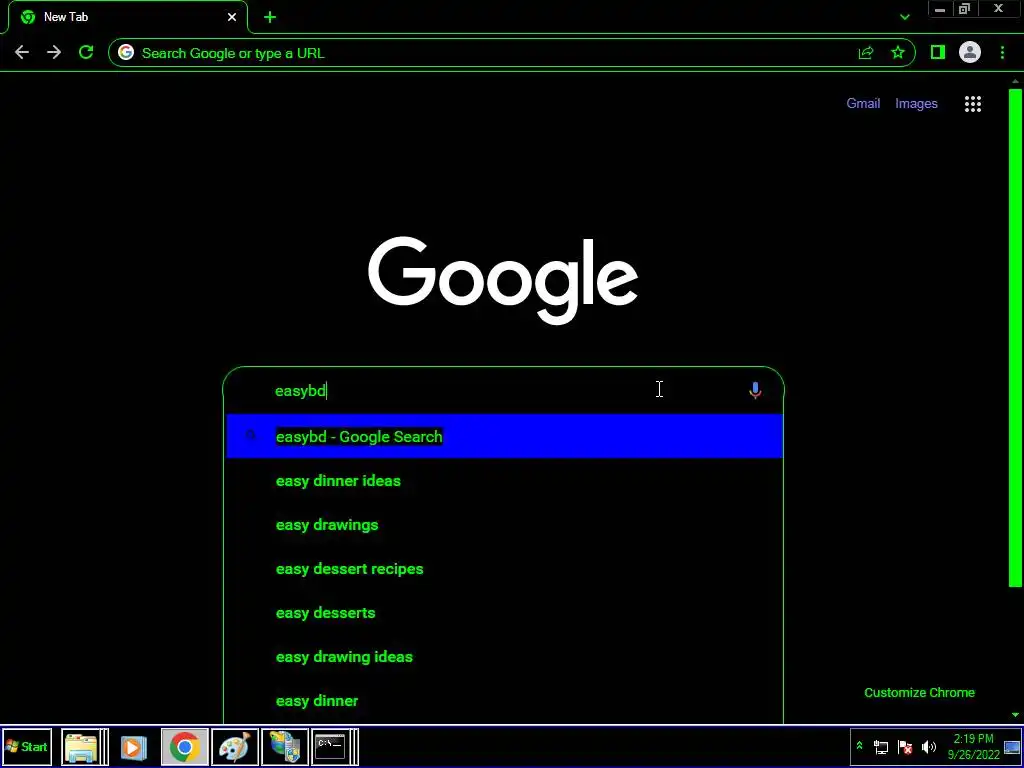Viewport: 1024px width, 768px height.
Task: Open the media player taskbar icon
Action: pyautogui.click(x=133, y=746)
